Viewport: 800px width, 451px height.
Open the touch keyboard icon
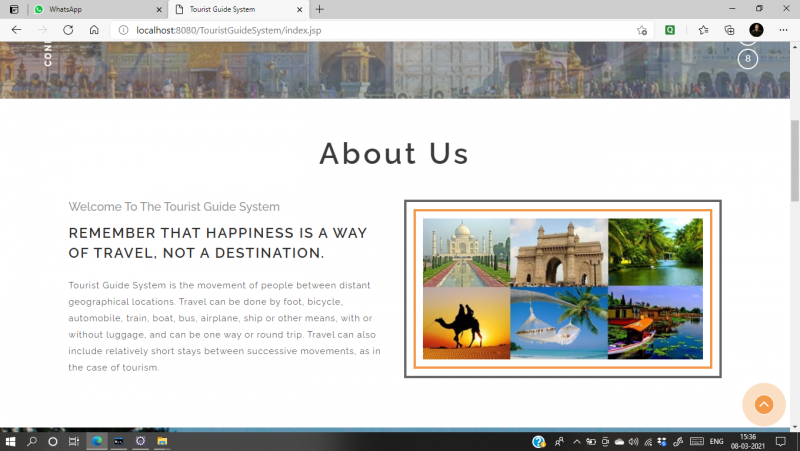[696, 441]
